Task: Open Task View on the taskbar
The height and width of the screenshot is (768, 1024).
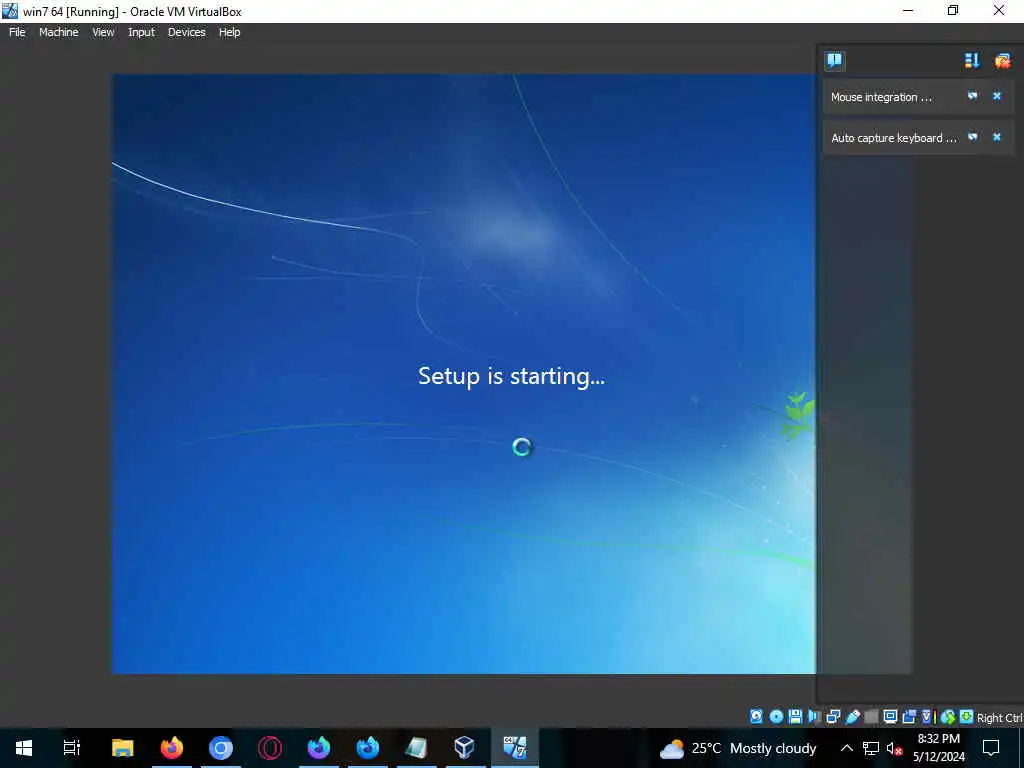Action: pyautogui.click(x=72, y=748)
